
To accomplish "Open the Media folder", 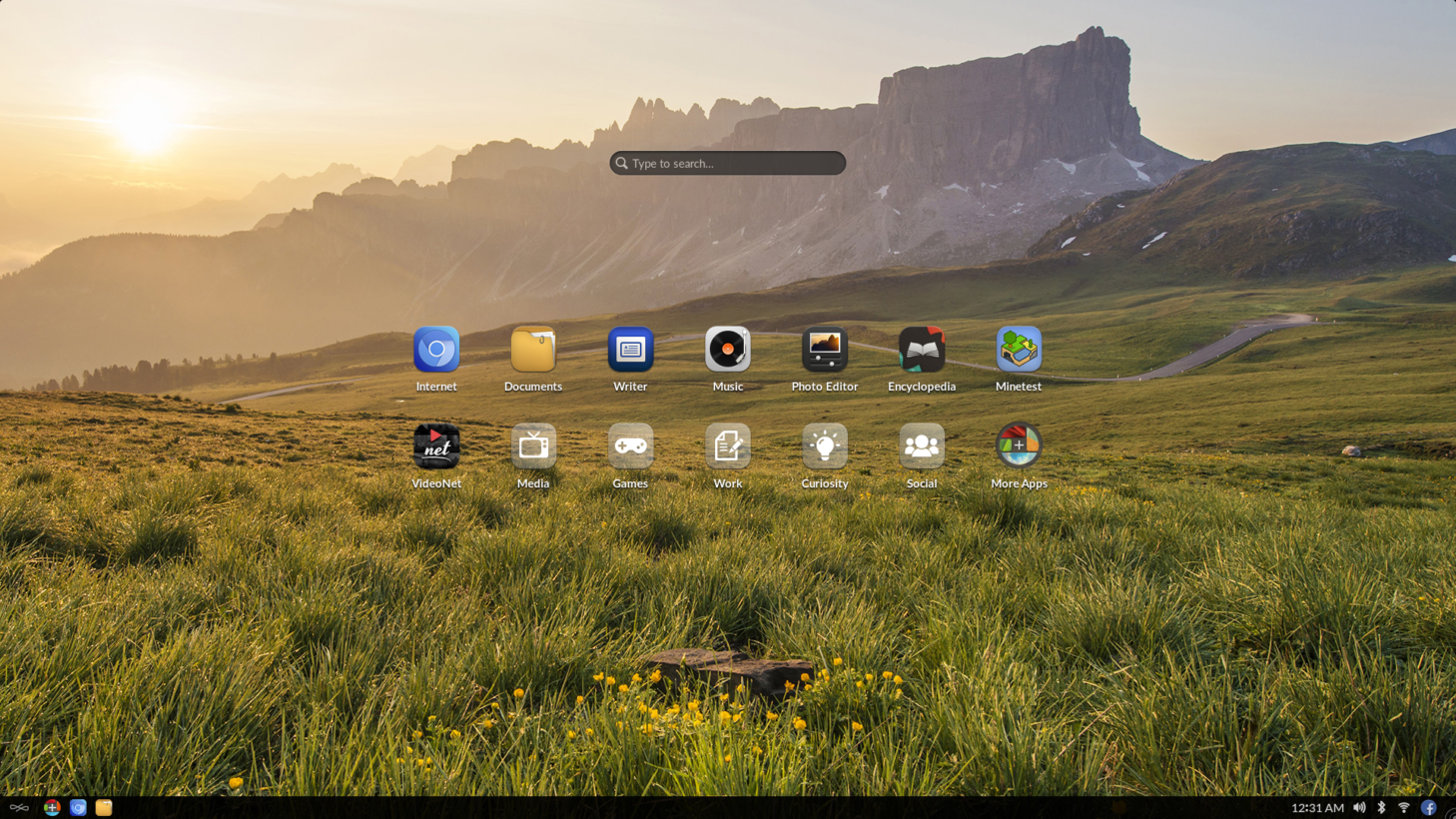I will [x=533, y=446].
